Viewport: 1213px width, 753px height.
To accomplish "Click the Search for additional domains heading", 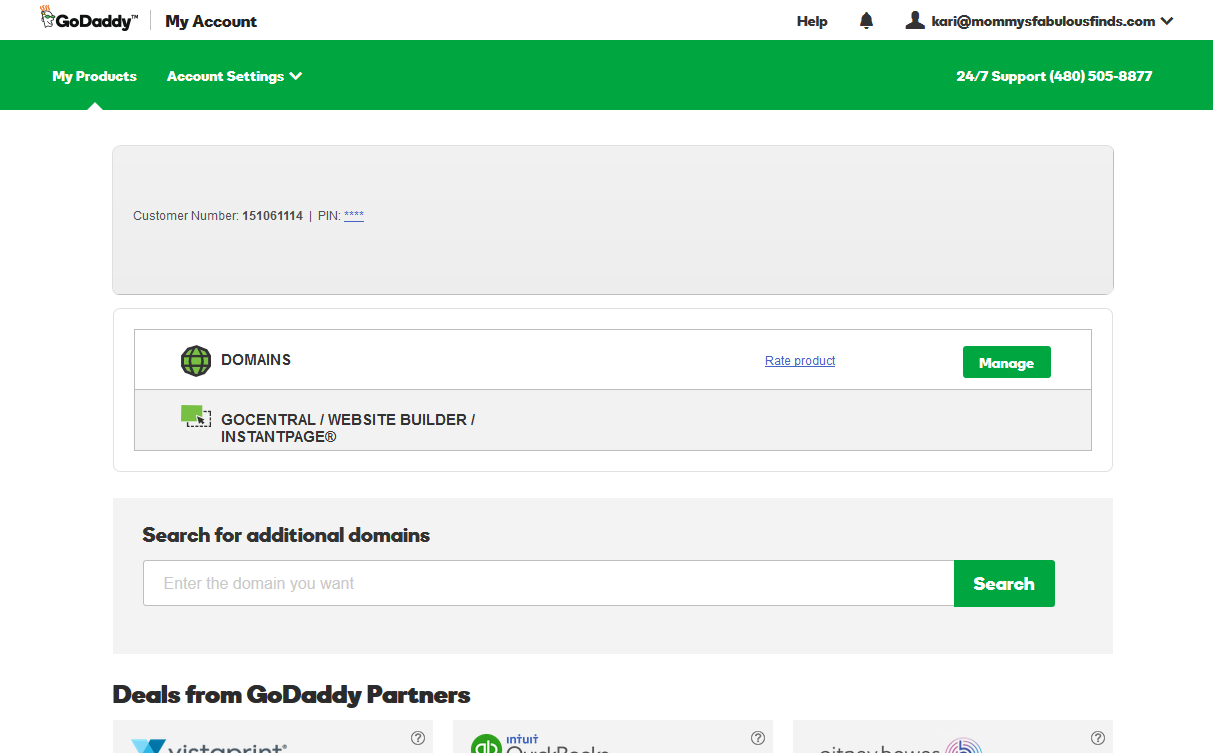I will point(286,535).
